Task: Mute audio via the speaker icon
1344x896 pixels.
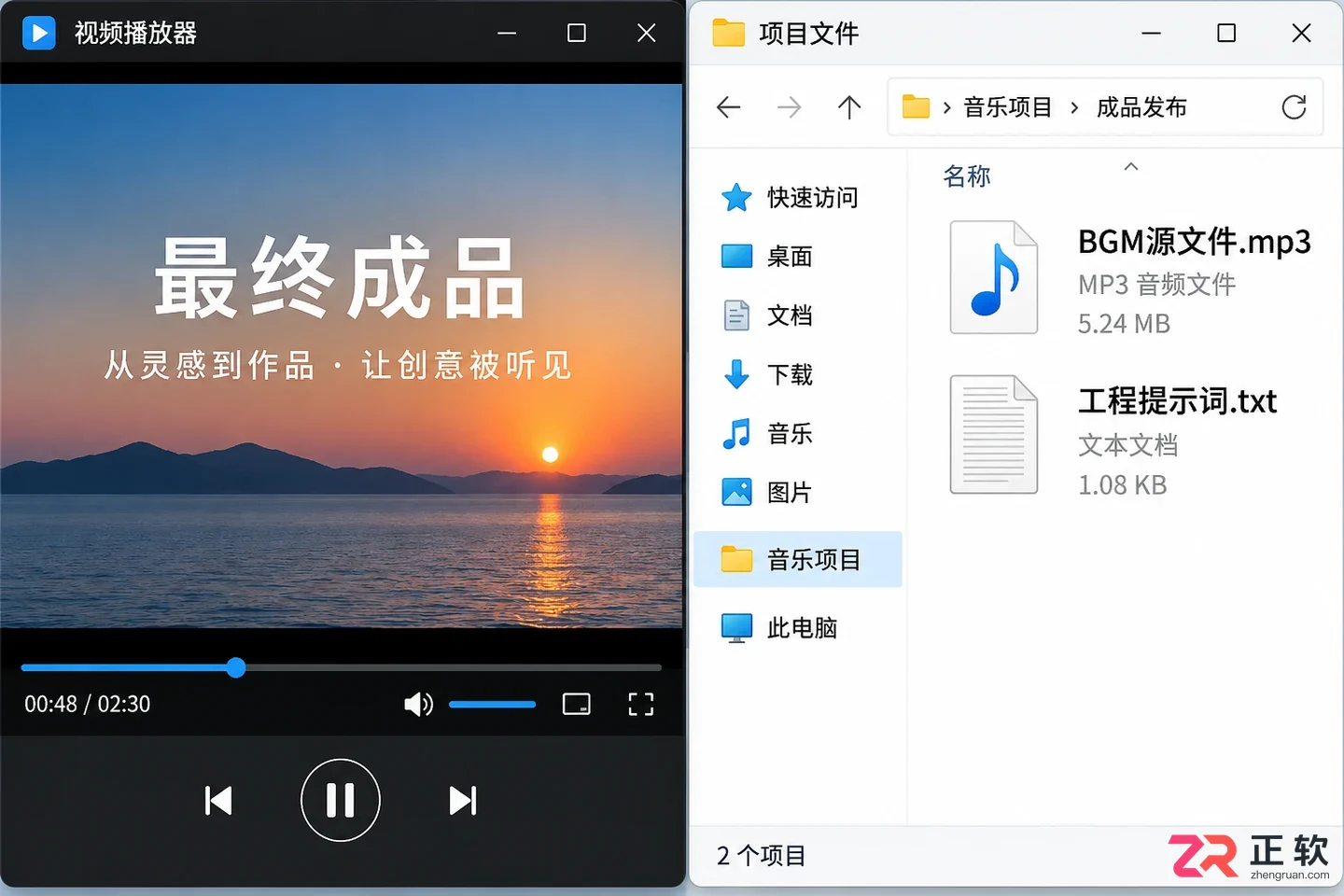Action: tap(418, 704)
